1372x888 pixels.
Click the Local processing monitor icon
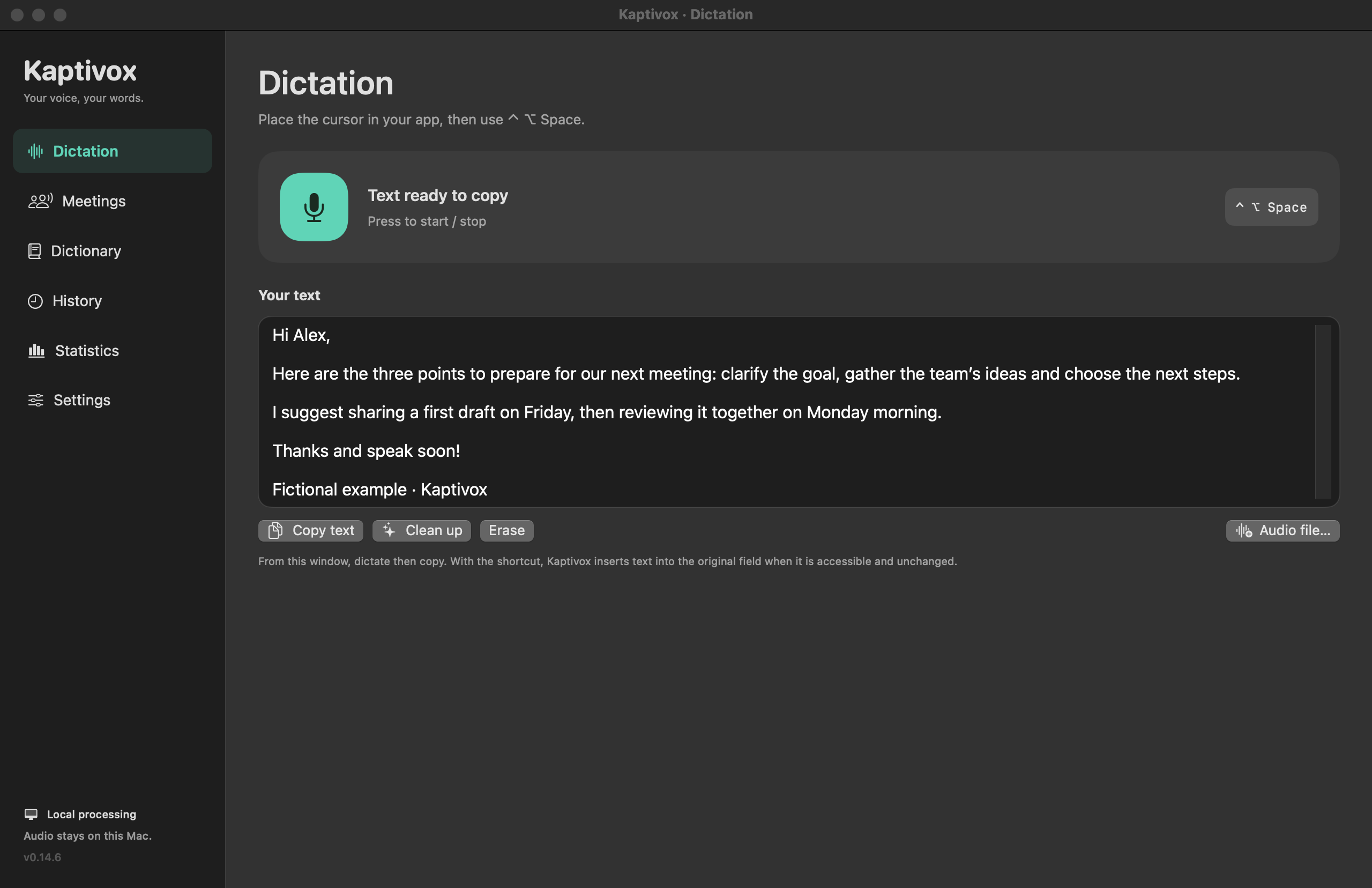pyautogui.click(x=31, y=814)
